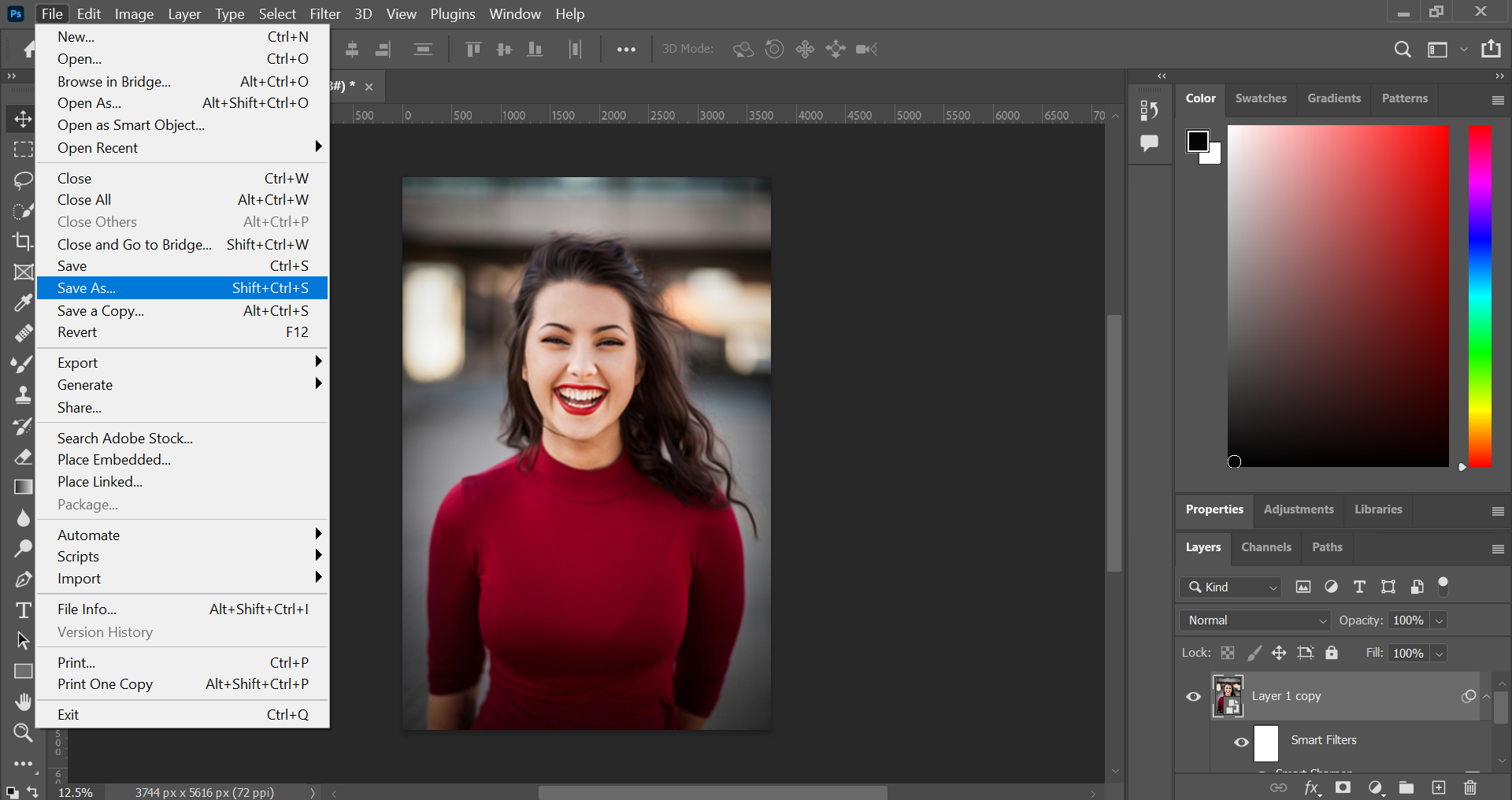Select the Pen tool
The image size is (1512, 800).
pyautogui.click(x=23, y=580)
